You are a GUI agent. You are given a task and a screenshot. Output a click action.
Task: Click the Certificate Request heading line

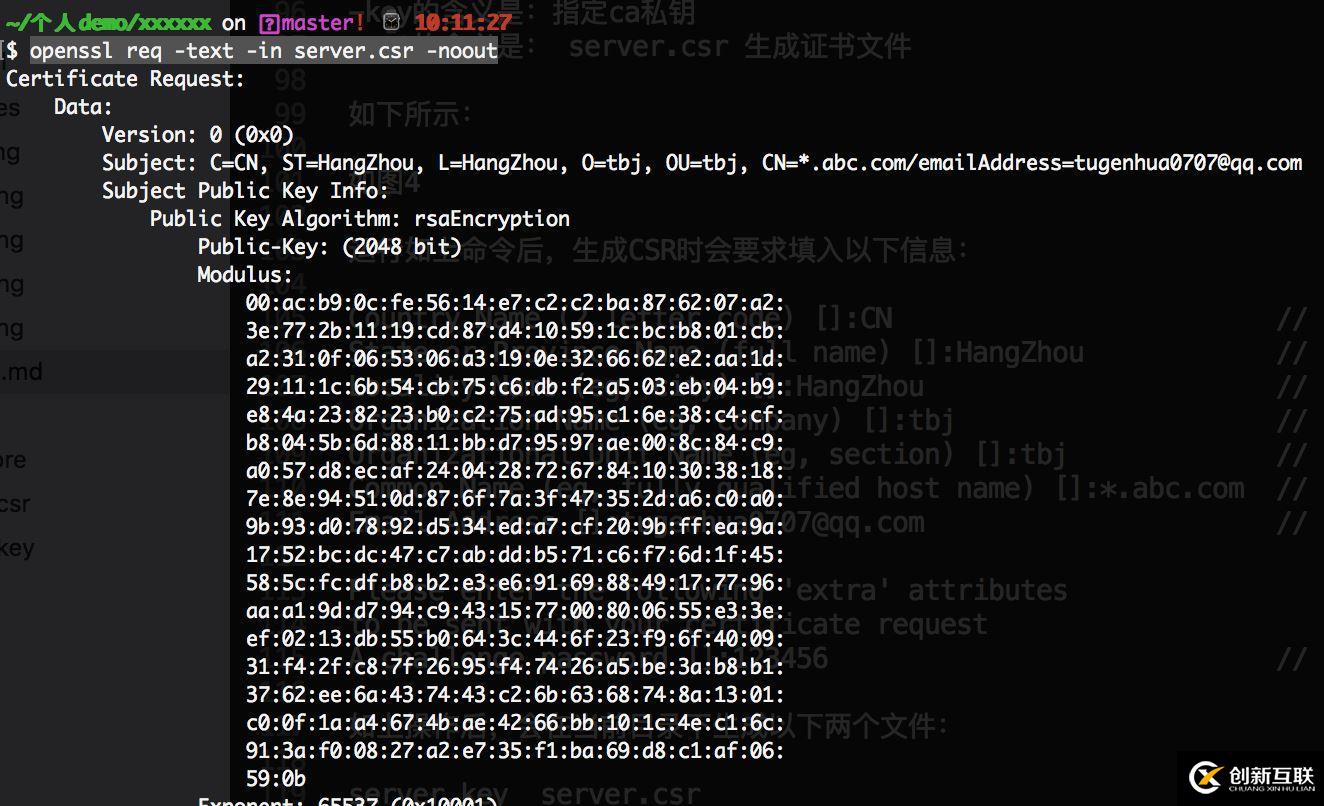click(125, 78)
